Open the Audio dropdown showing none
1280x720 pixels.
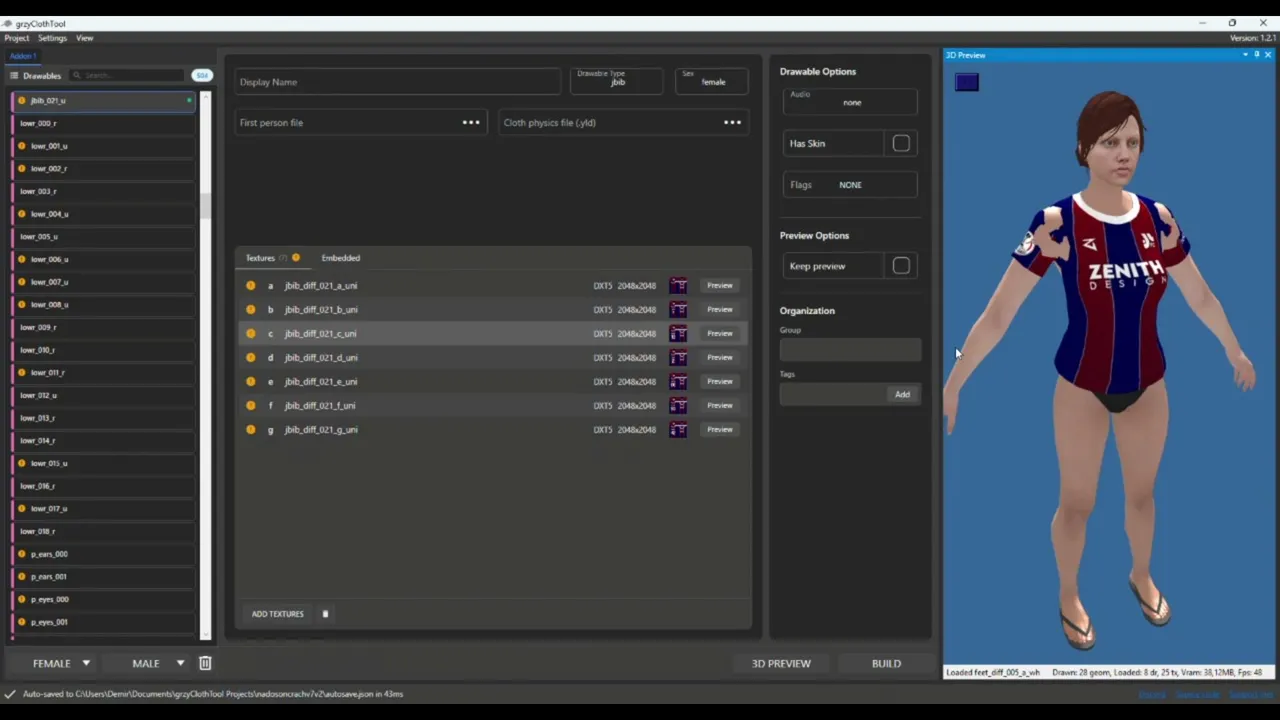click(x=851, y=100)
